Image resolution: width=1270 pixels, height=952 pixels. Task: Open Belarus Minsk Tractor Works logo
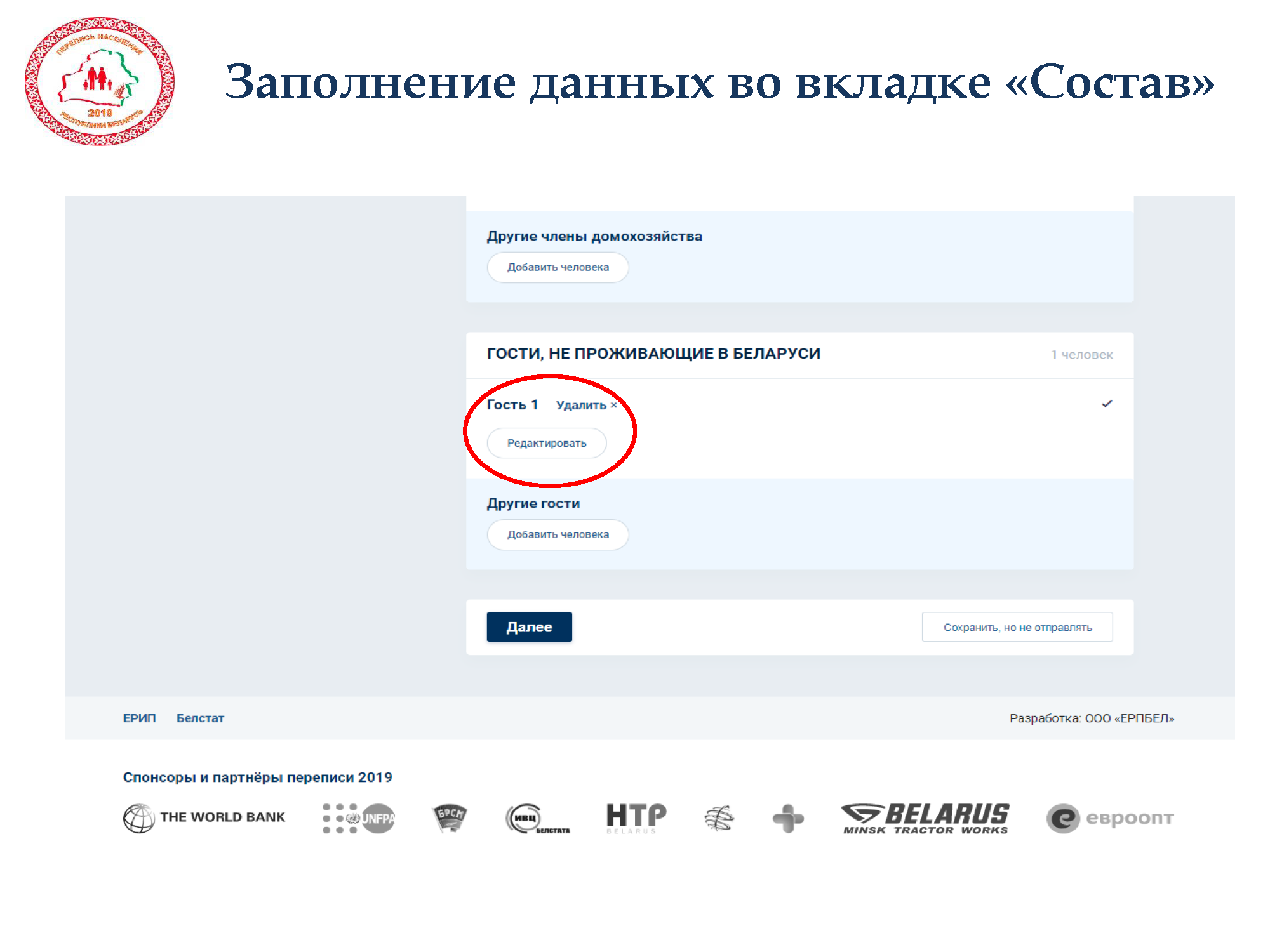(x=926, y=818)
